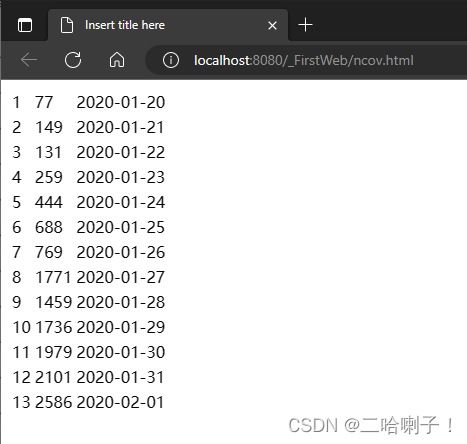
Task: Select the date 2020-01-24
Action: click(121, 202)
